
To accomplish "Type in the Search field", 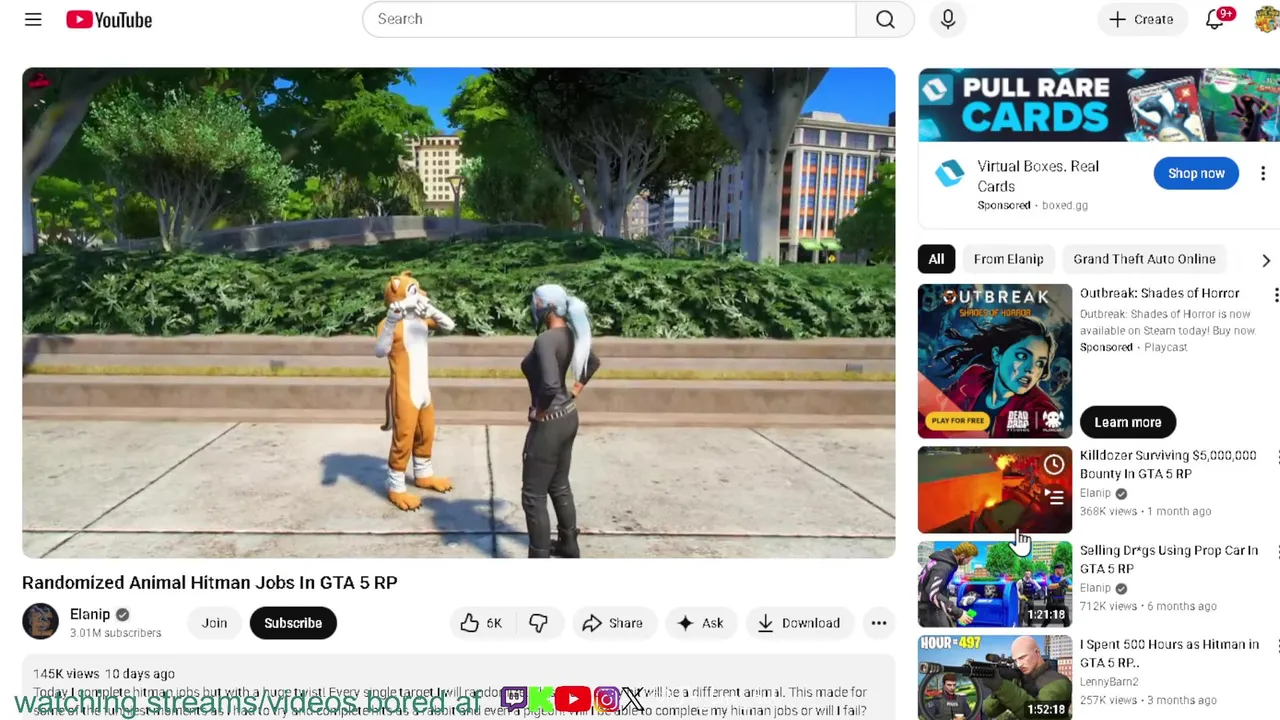I will click(x=609, y=19).
